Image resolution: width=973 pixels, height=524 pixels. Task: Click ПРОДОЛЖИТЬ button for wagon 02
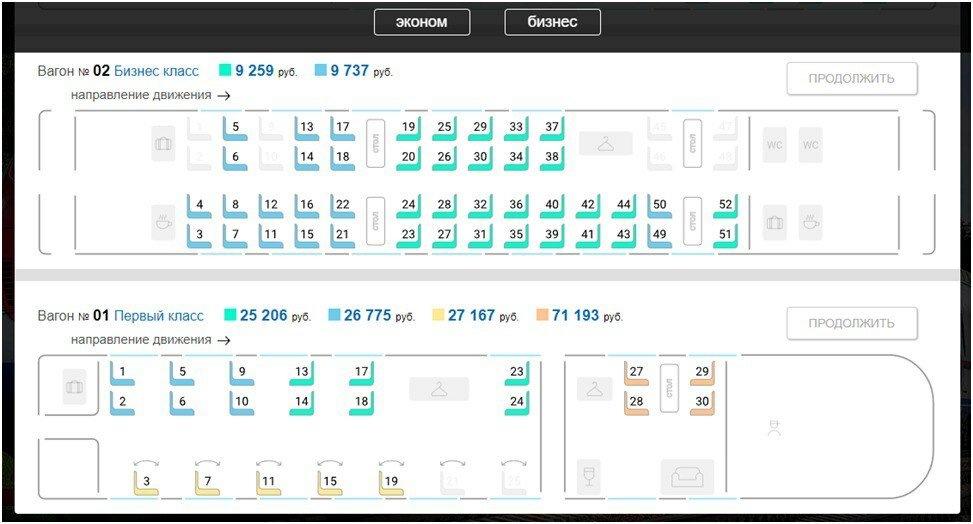click(851, 79)
